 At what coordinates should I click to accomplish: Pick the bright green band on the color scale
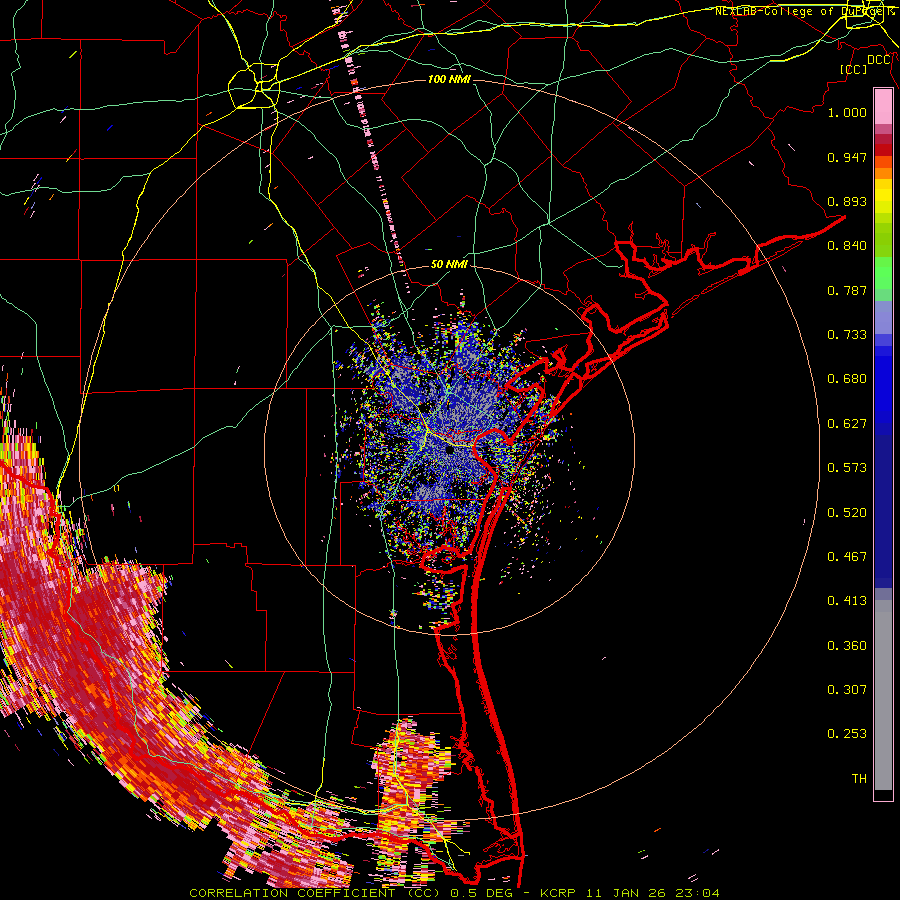(883, 272)
